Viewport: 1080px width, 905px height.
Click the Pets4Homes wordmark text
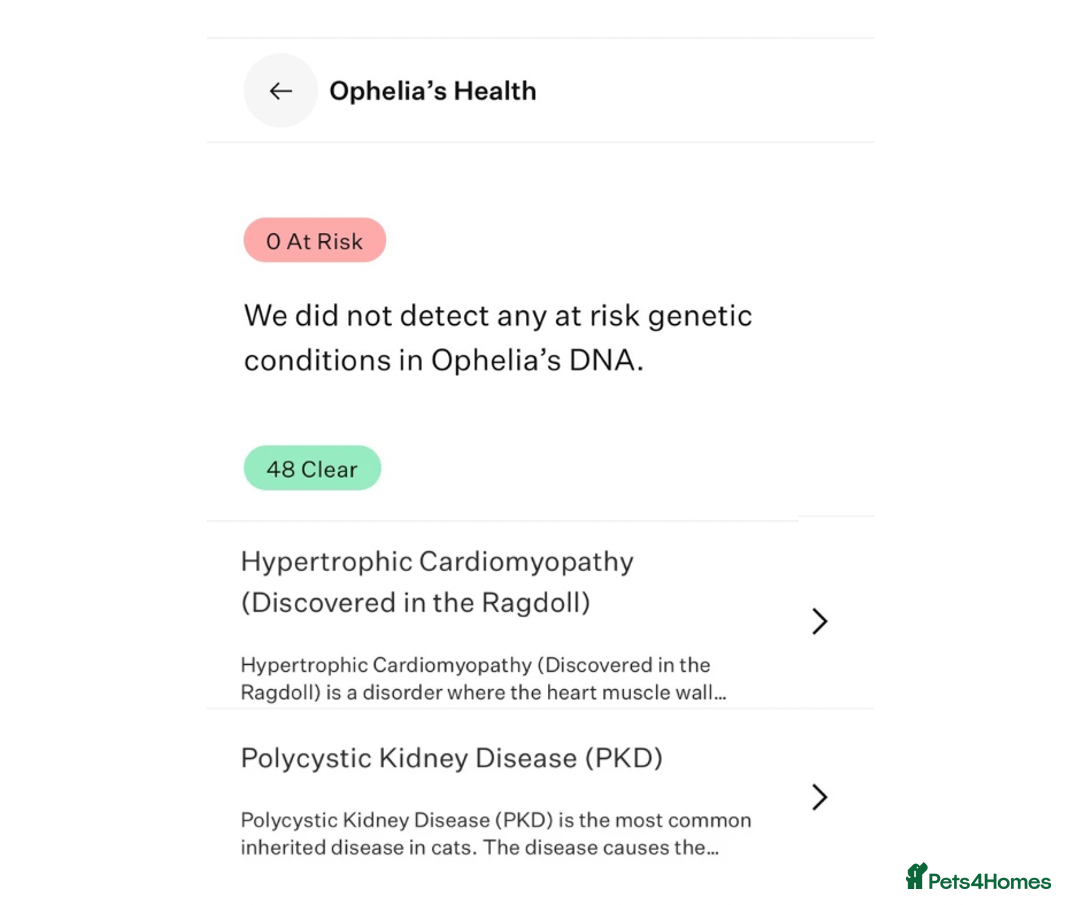pyautogui.click(x=989, y=881)
